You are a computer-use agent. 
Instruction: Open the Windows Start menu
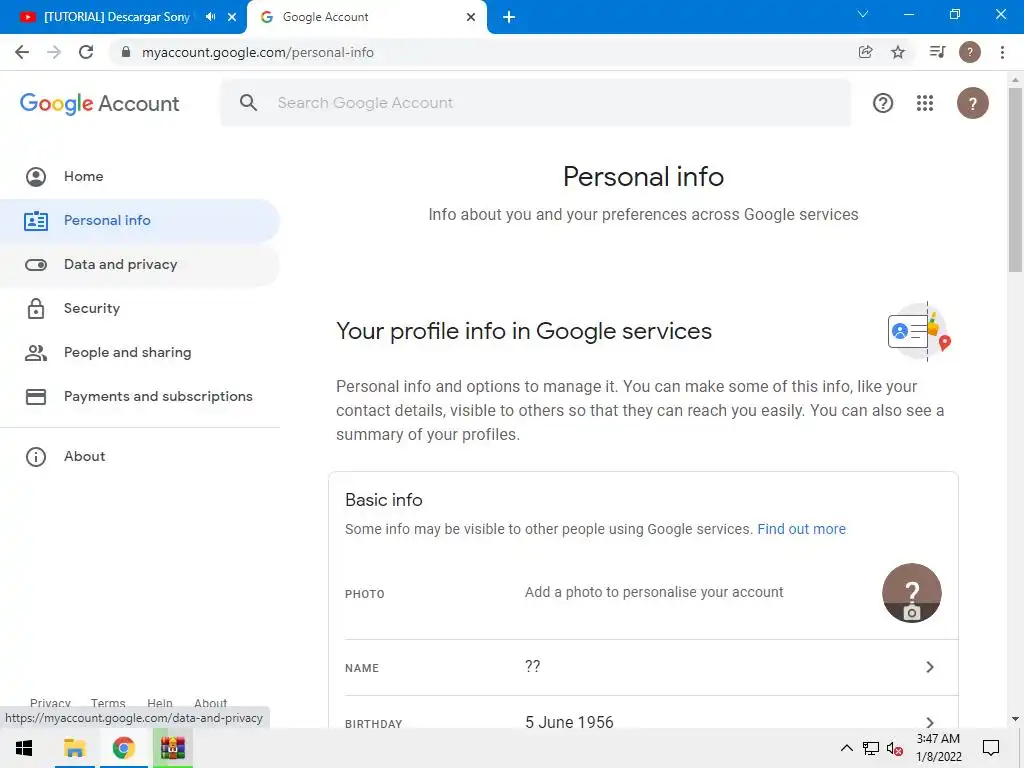pos(24,748)
